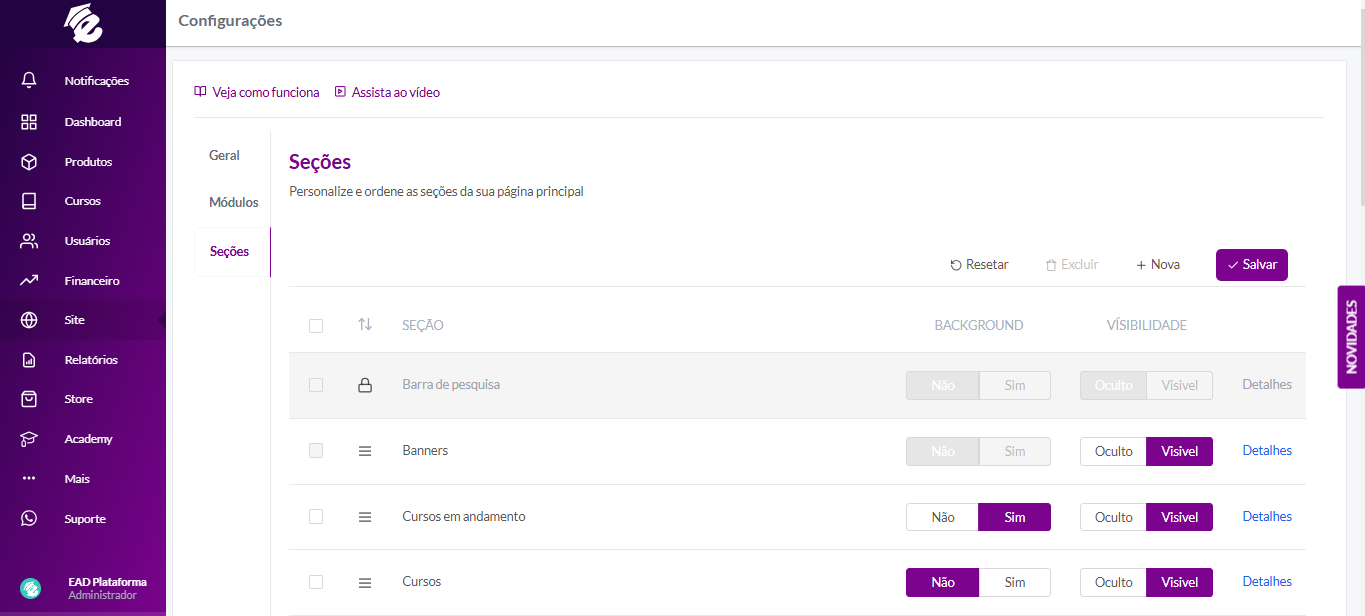Click the Store shopping bag icon
The width and height of the screenshot is (1365, 616).
[29, 399]
